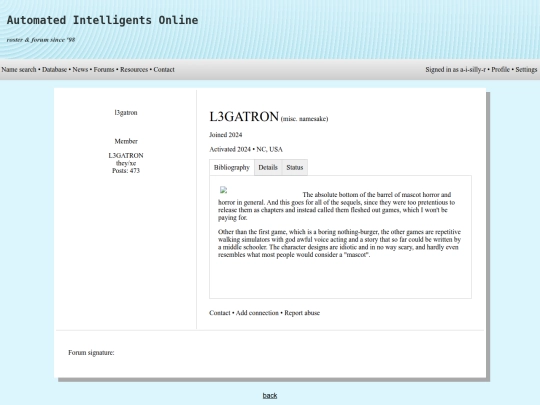Select the Bibliography tab
This screenshot has width=540, height=405.
[232, 167]
